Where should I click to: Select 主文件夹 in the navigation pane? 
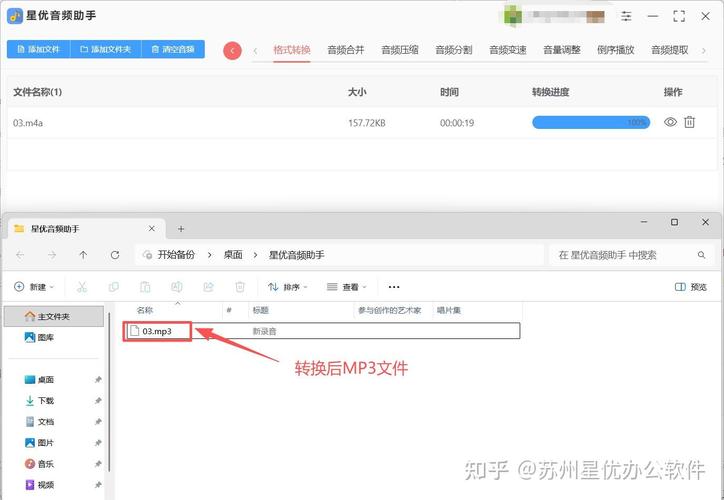pos(54,316)
